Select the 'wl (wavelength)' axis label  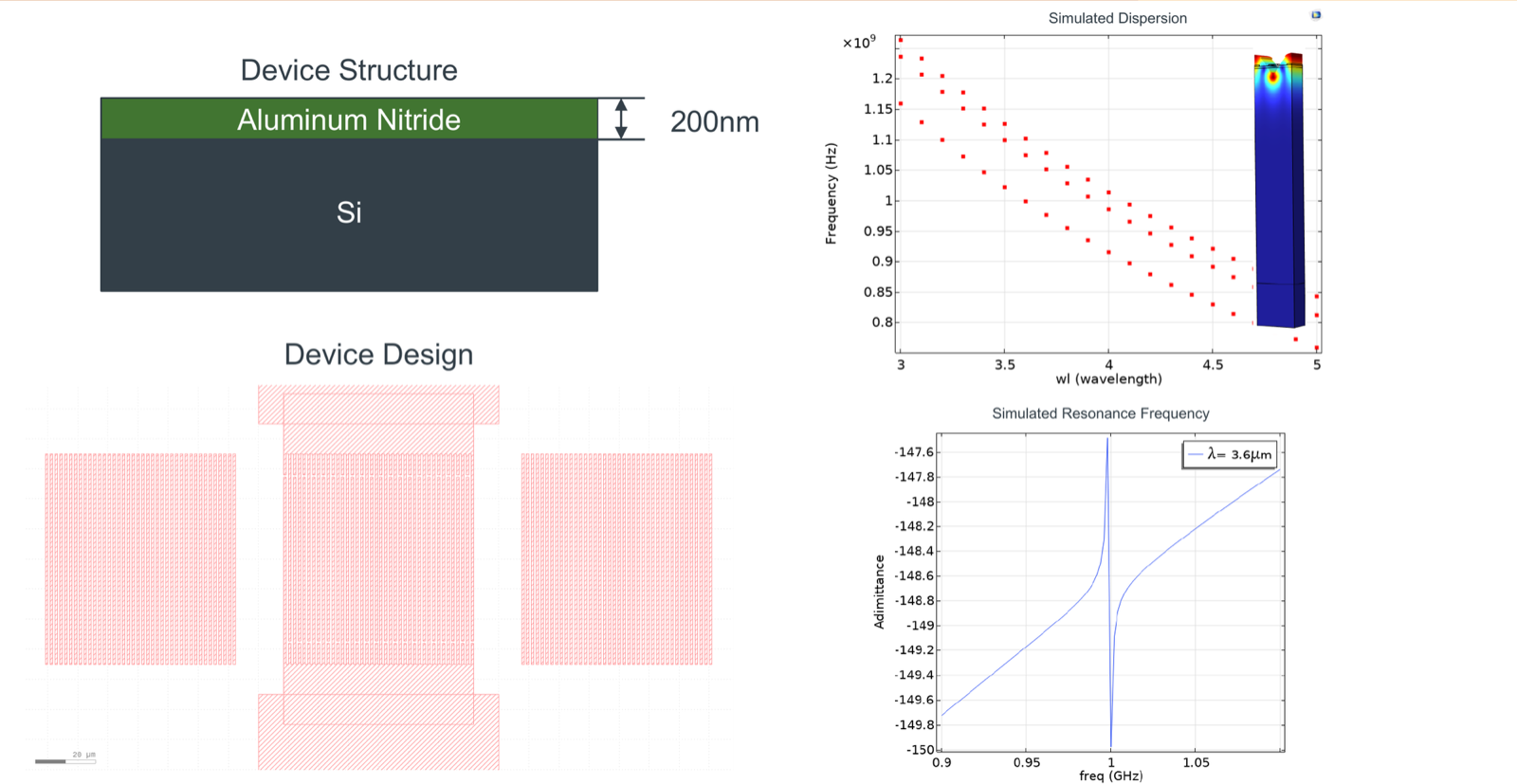coord(1108,379)
